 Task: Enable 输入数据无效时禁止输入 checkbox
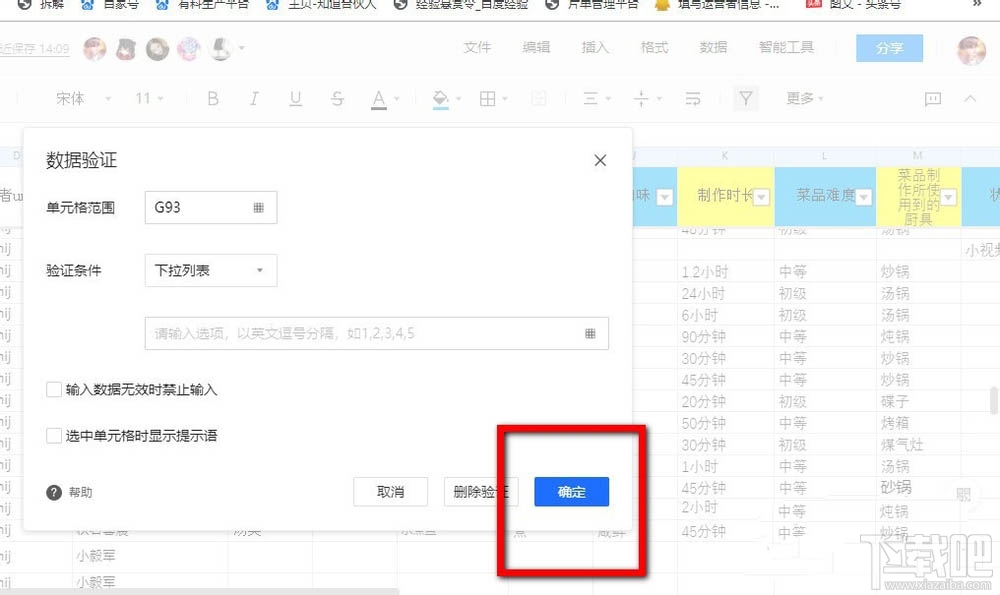click(x=54, y=389)
